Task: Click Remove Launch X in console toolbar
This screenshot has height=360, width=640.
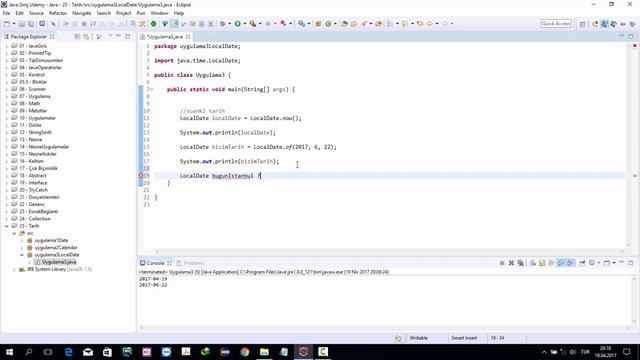Action: [x=511, y=263]
